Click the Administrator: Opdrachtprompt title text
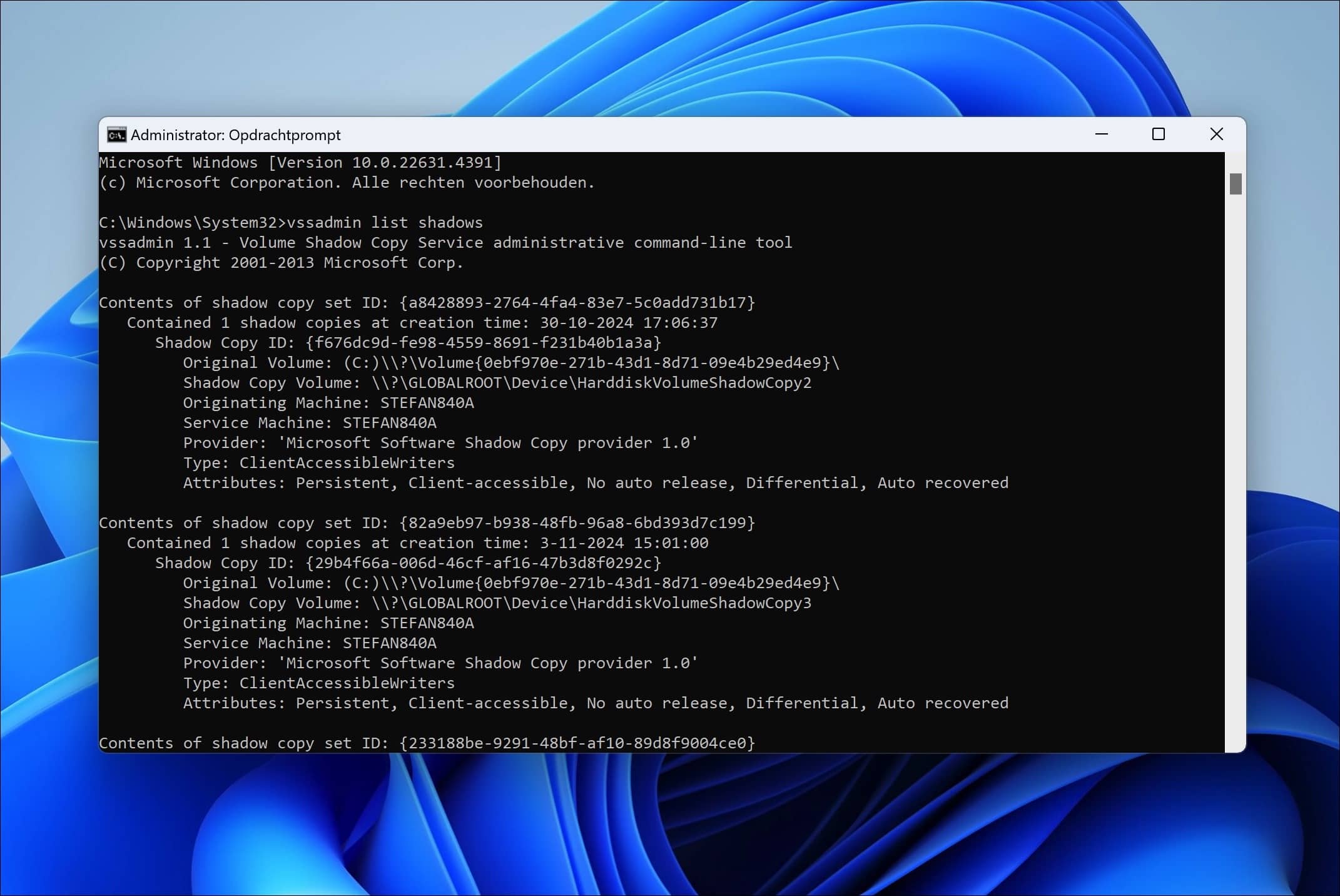Image resolution: width=1340 pixels, height=896 pixels. tap(235, 135)
